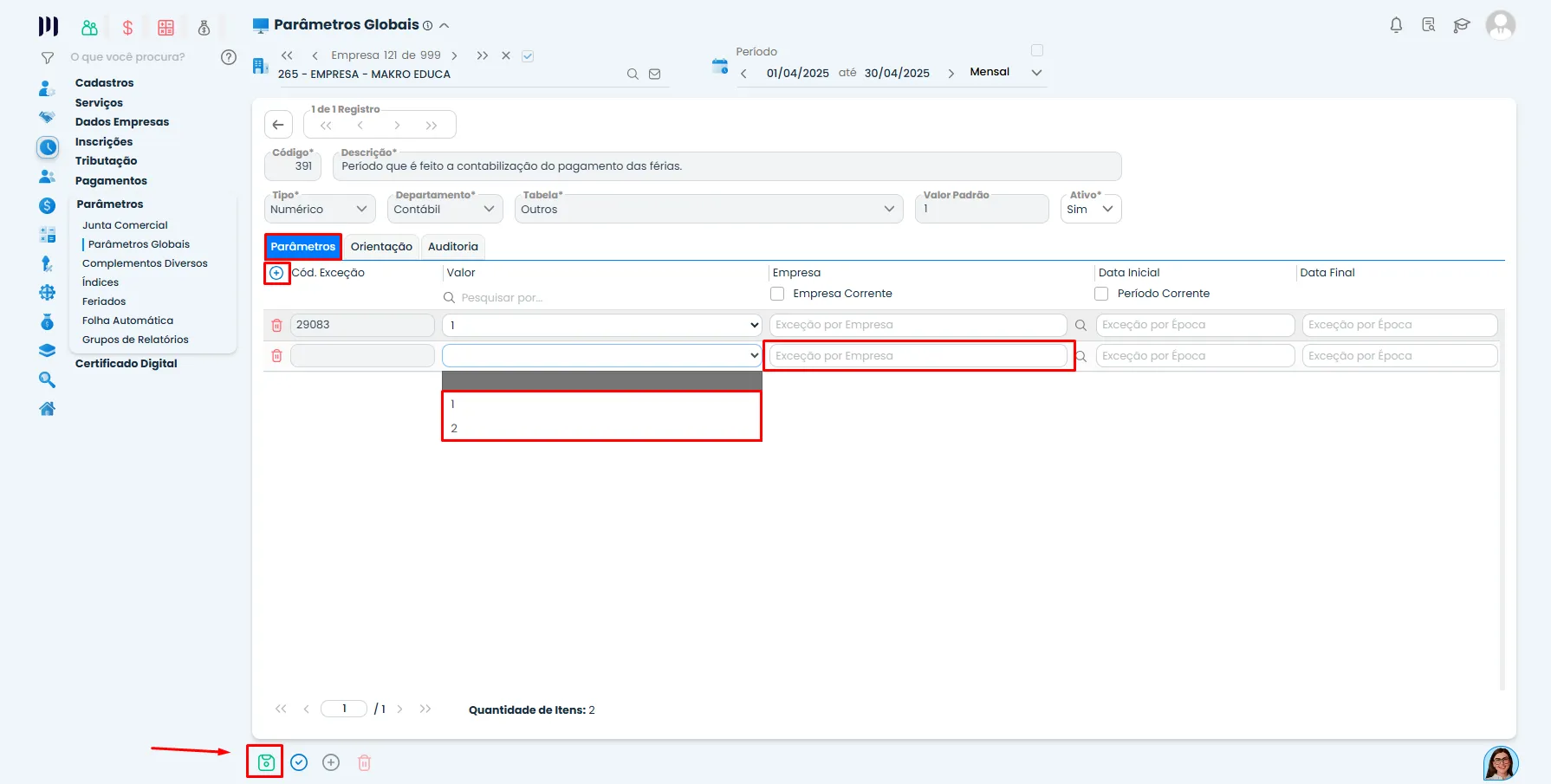Image resolution: width=1551 pixels, height=784 pixels.
Task: Open the Departamento Contábil dropdown
Action: (x=445, y=209)
